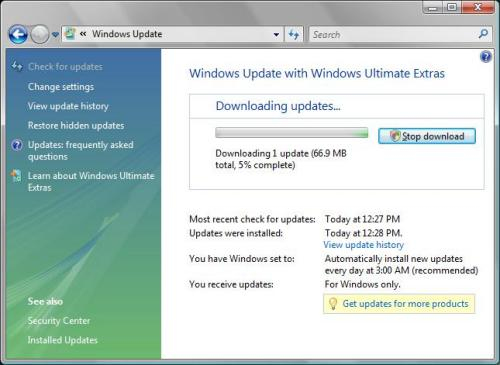Image resolution: width=500 pixels, height=365 pixels.
Task: Focus the Search input field
Action: point(393,34)
